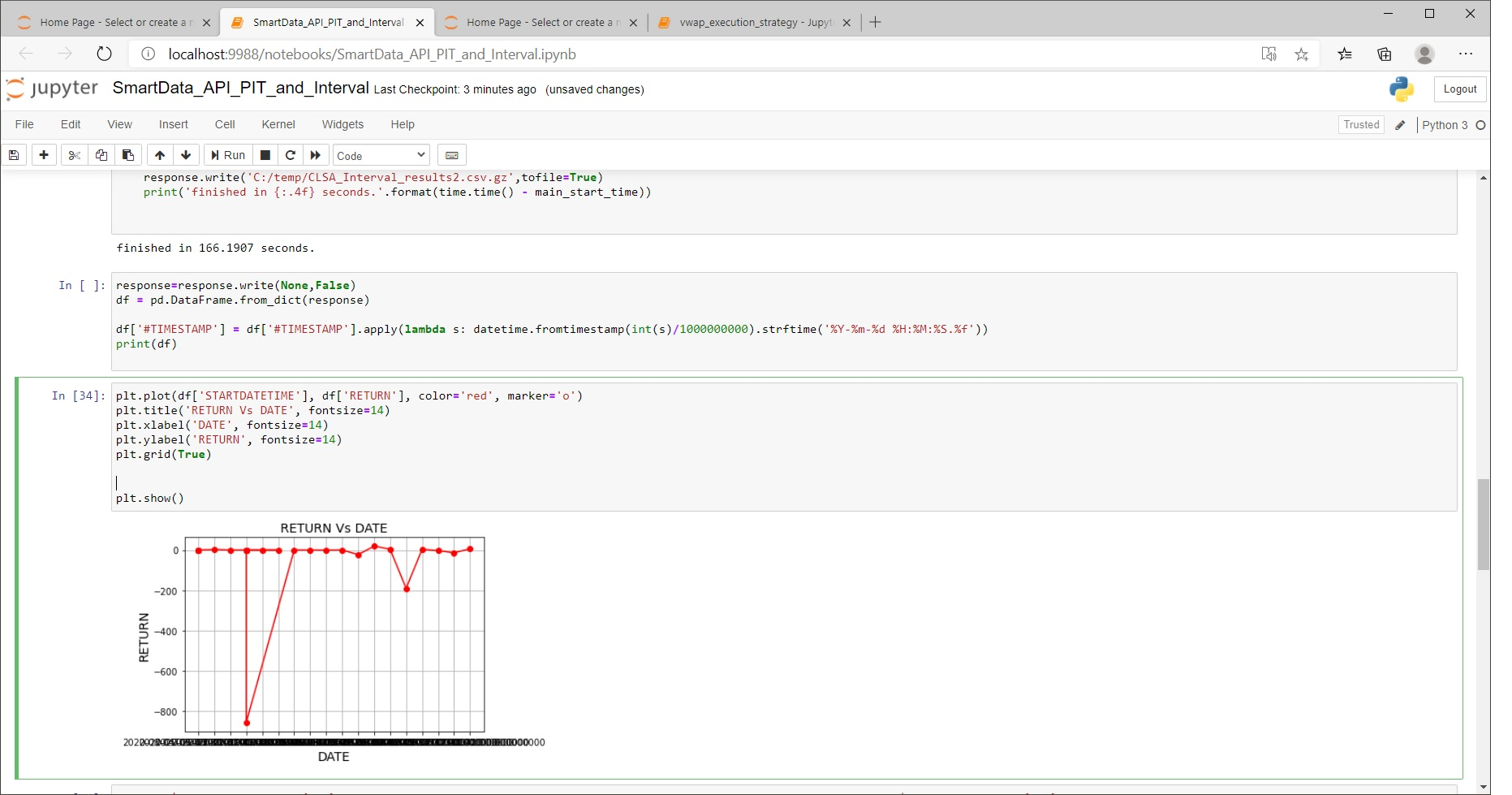Image resolution: width=1512 pixels, height=795 pixels.
Task: Open the Edit menu
Action: [71, 124]
